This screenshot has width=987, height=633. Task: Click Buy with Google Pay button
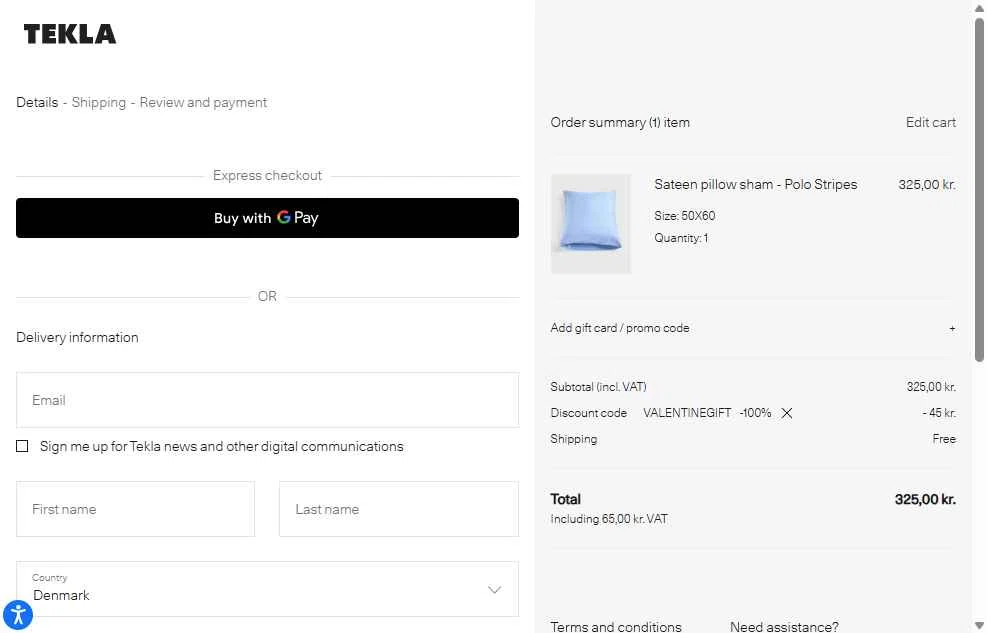(268, 218)
